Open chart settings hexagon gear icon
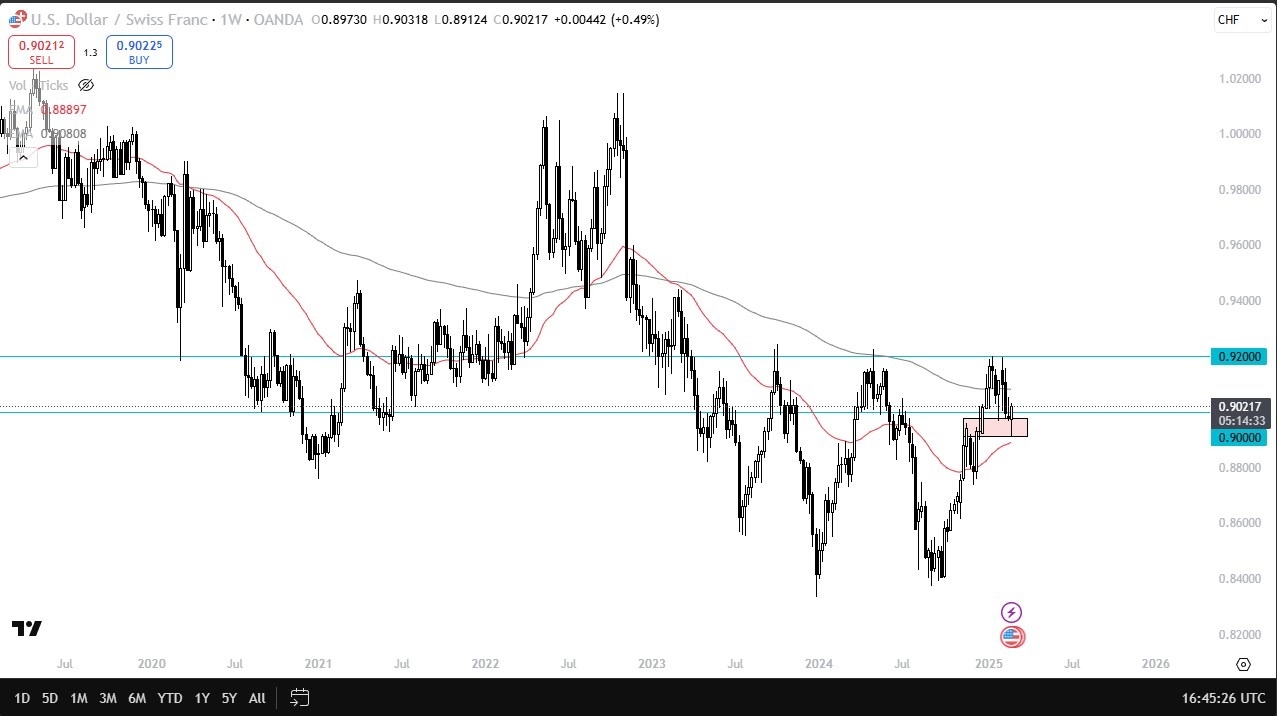Image resolution: width=1277 pixels, height=716 pixels. (1243, 665)
